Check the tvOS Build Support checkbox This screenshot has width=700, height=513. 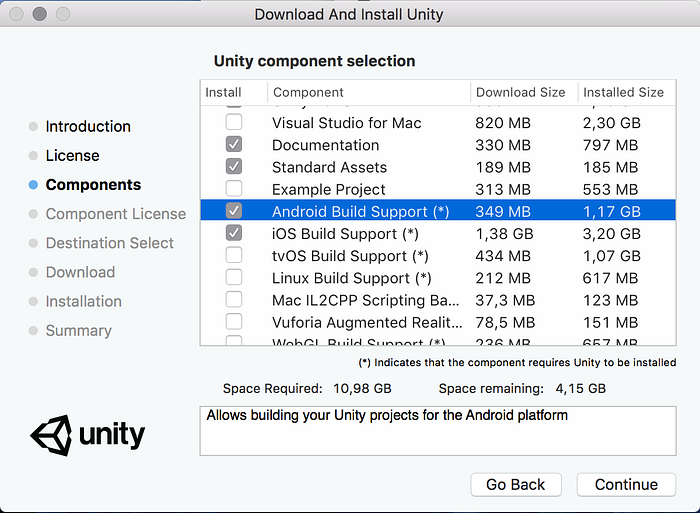pos(234,255)
